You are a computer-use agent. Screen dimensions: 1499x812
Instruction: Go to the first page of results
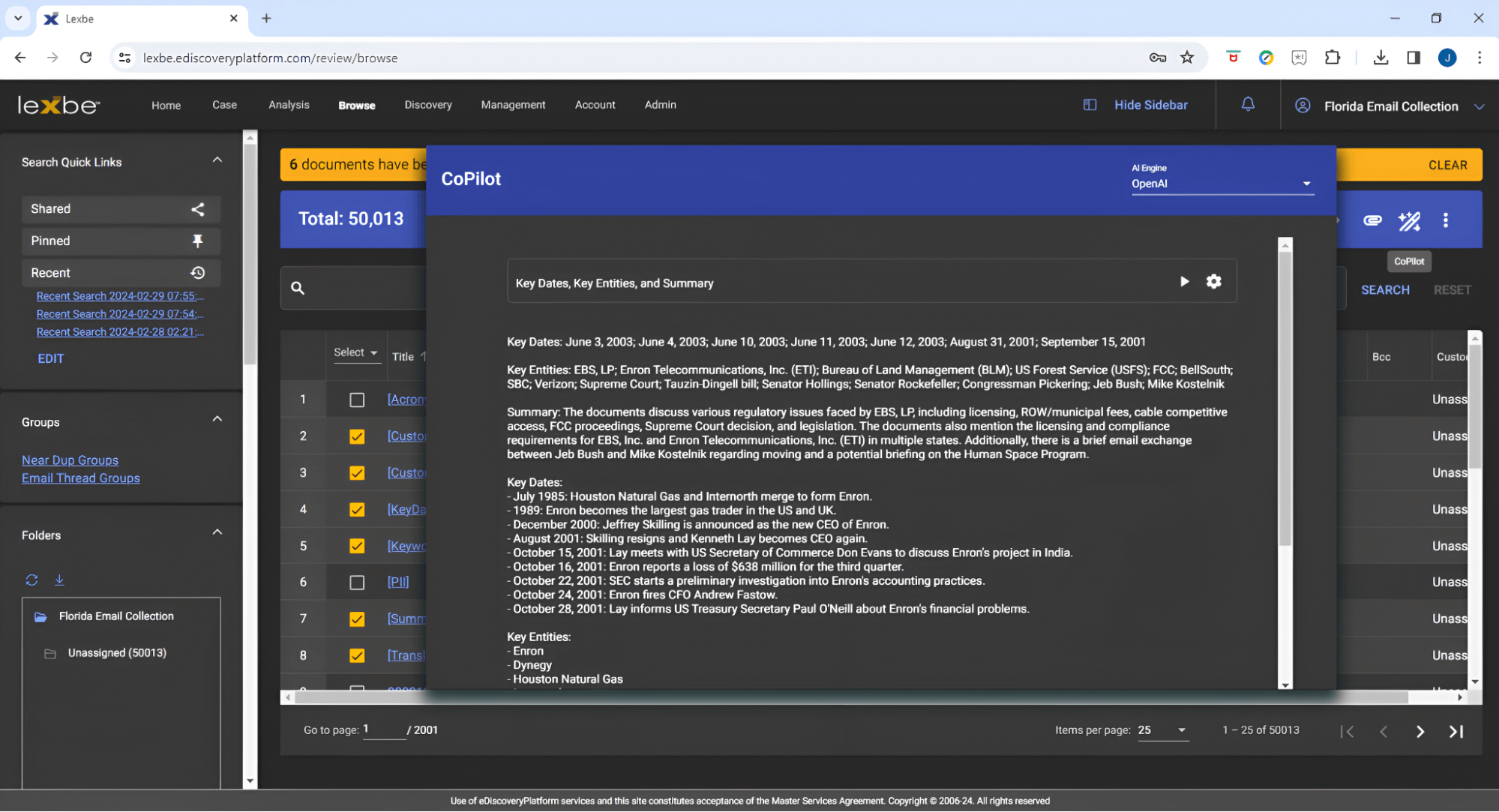1347,732
